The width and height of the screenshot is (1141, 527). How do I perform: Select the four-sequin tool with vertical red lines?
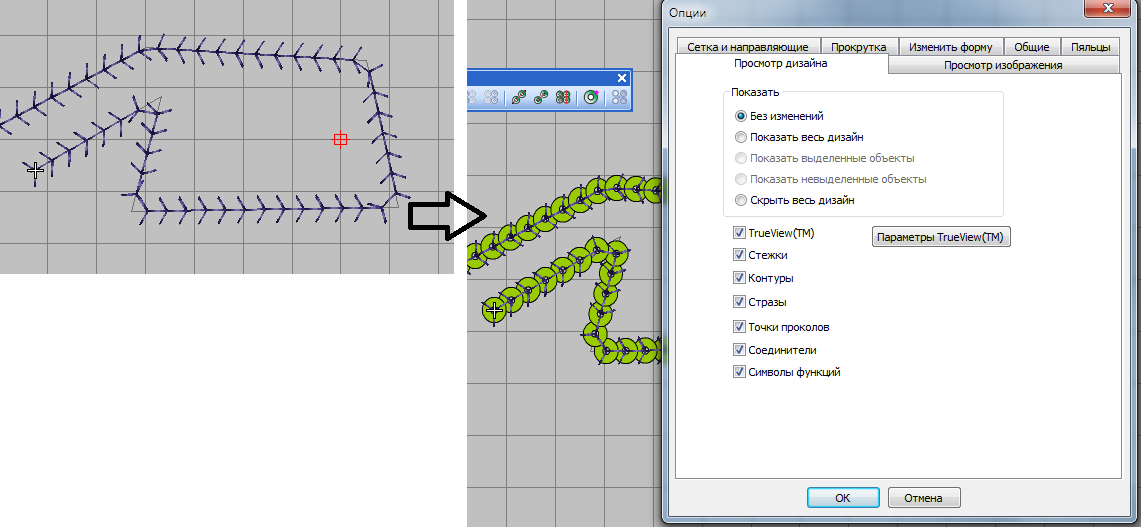563,97
